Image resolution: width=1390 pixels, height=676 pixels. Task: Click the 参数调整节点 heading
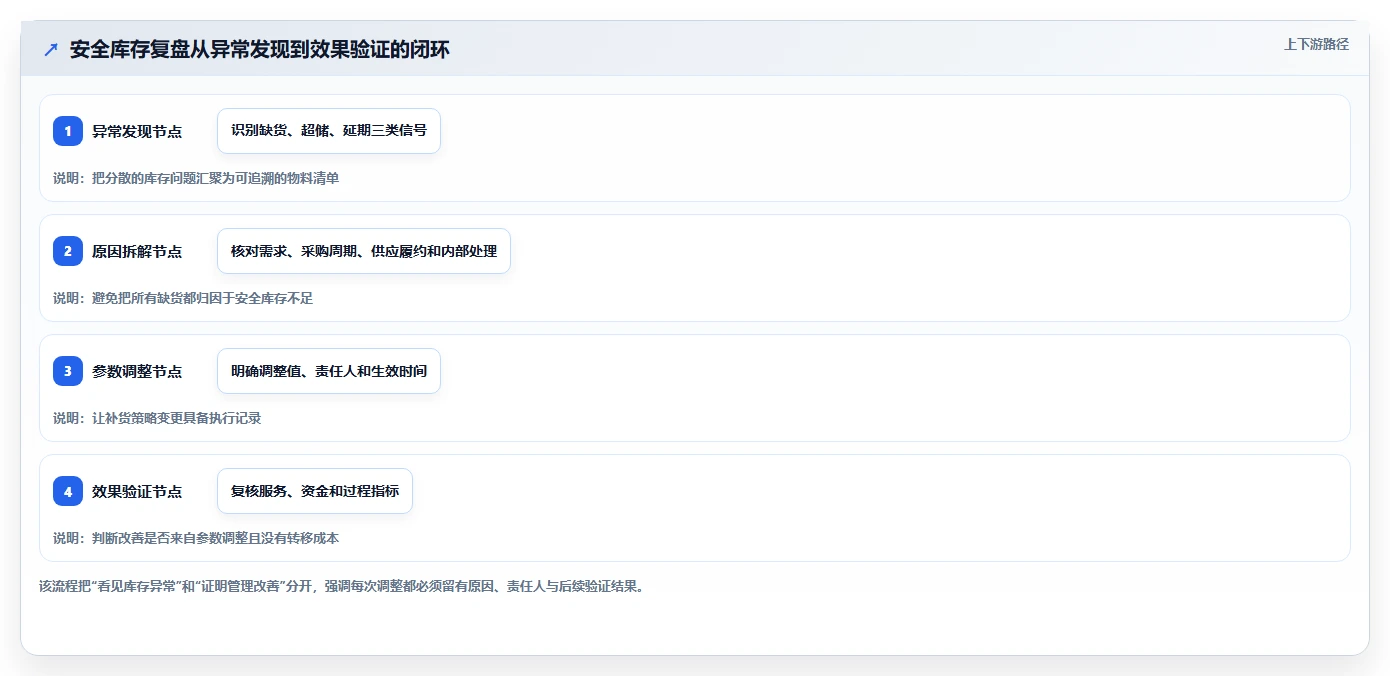137,371
